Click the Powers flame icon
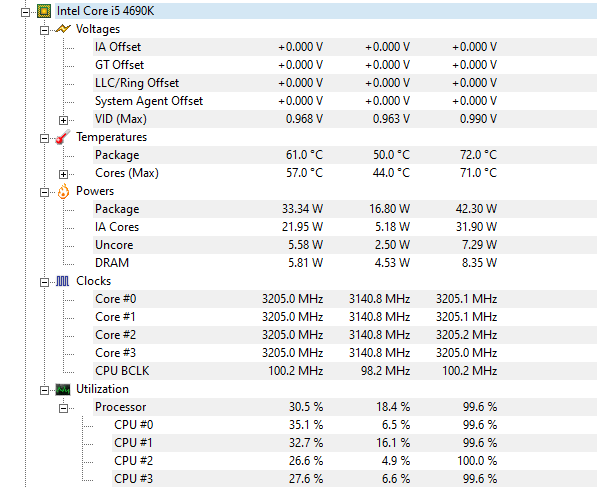The height and width of the screenshot is (487, 597). click(63, 191)
